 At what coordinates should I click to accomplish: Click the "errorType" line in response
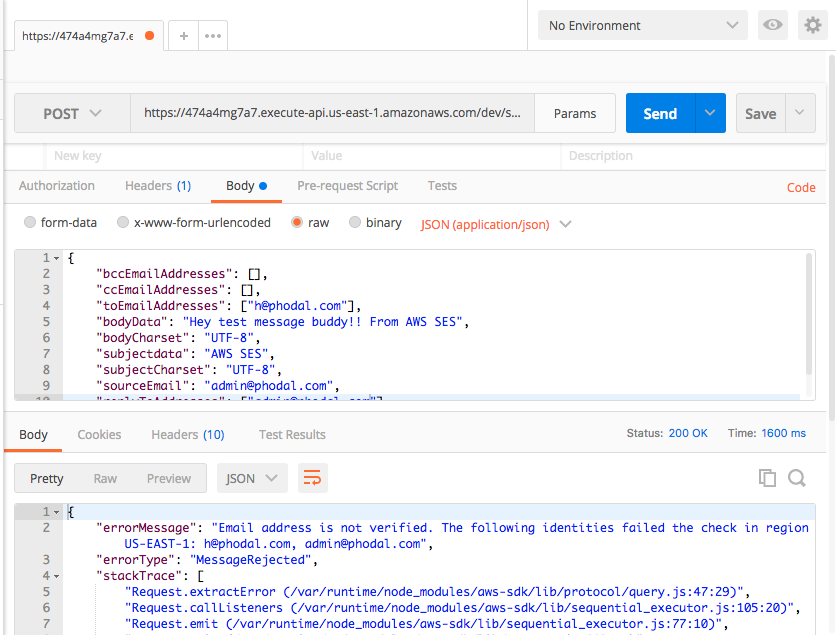point(207,560)
